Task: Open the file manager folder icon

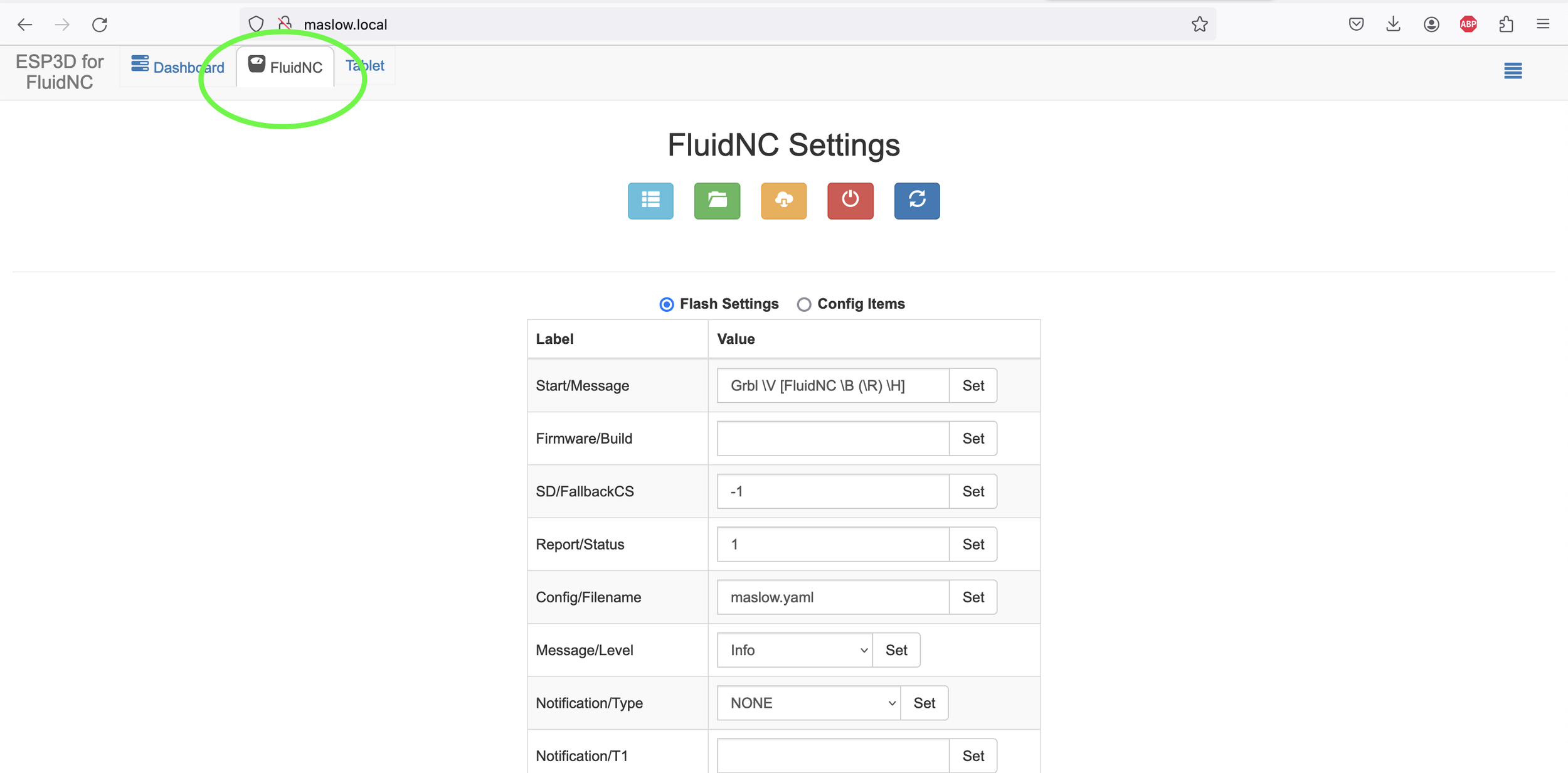Action: pyautogui.click(x=717, y=201)
